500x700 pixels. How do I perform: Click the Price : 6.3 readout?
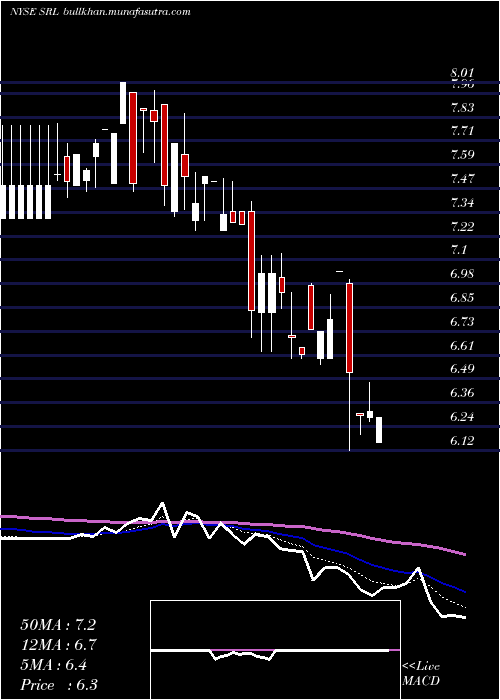pos(59,685)
